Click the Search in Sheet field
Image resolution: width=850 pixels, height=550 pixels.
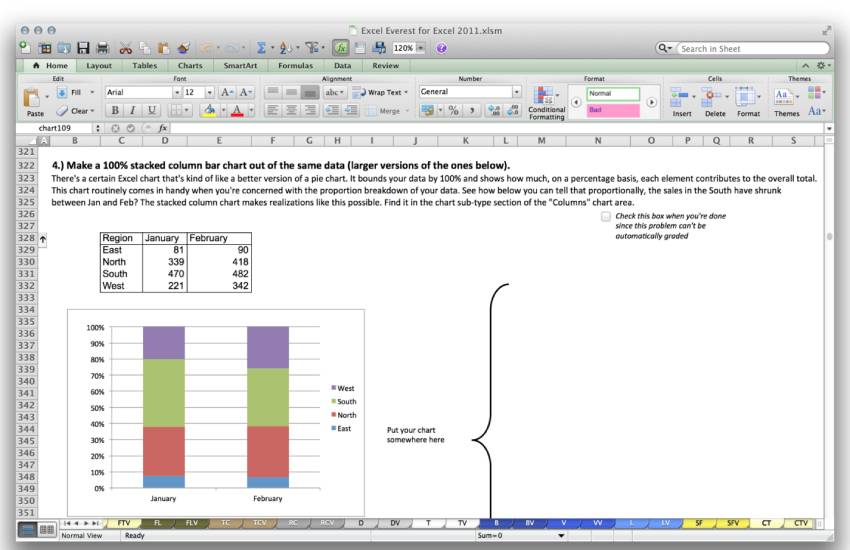click(x=752, y=49)
